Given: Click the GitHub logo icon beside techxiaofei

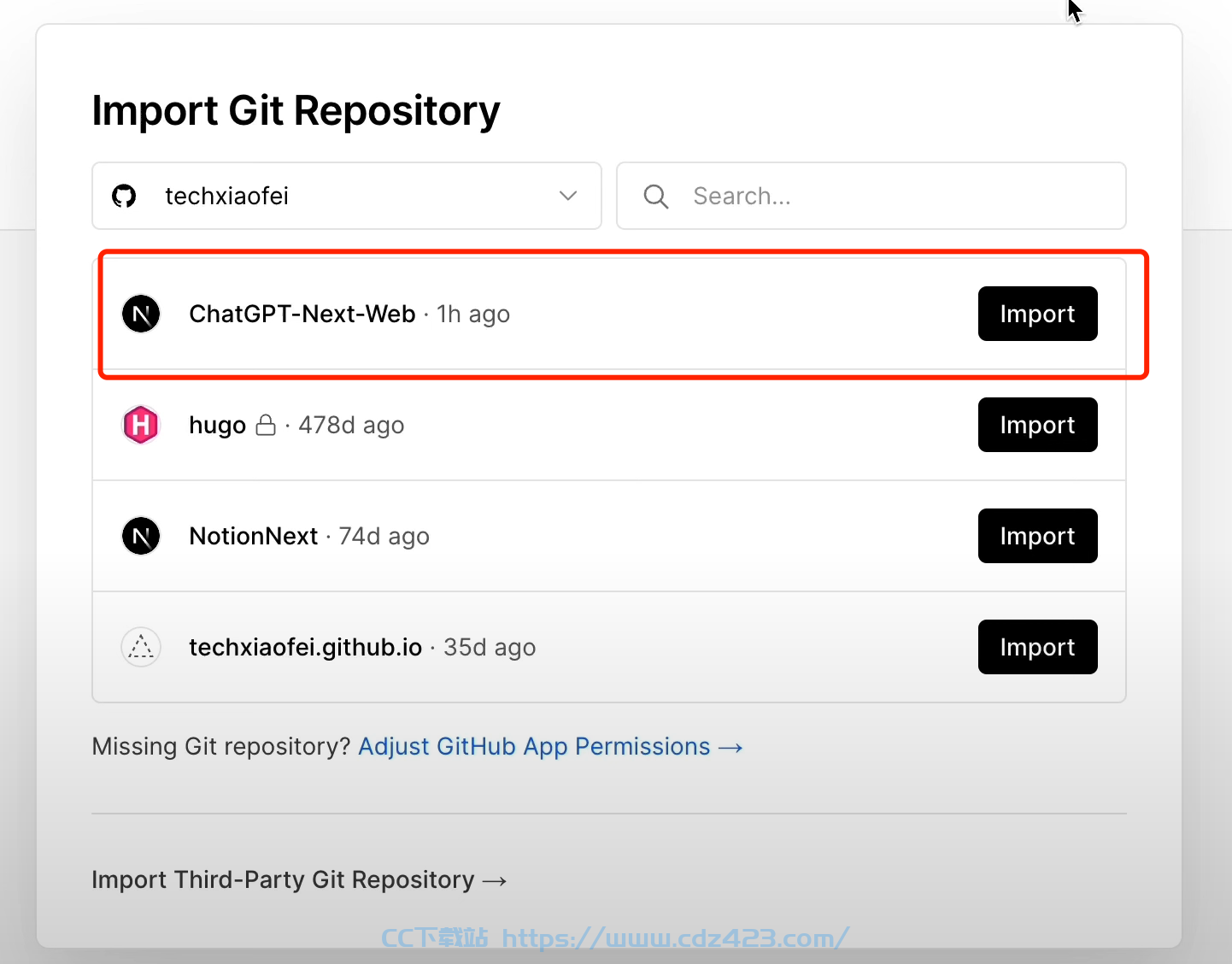Looking at the screenshot, I should (125, 197).
